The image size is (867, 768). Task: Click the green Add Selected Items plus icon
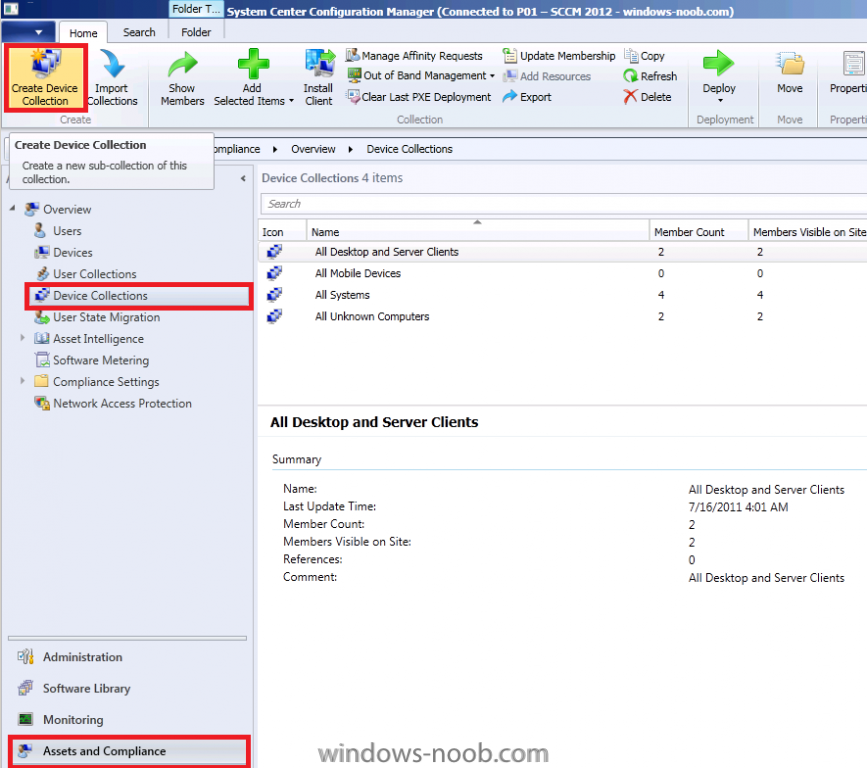tap(253, 64)
